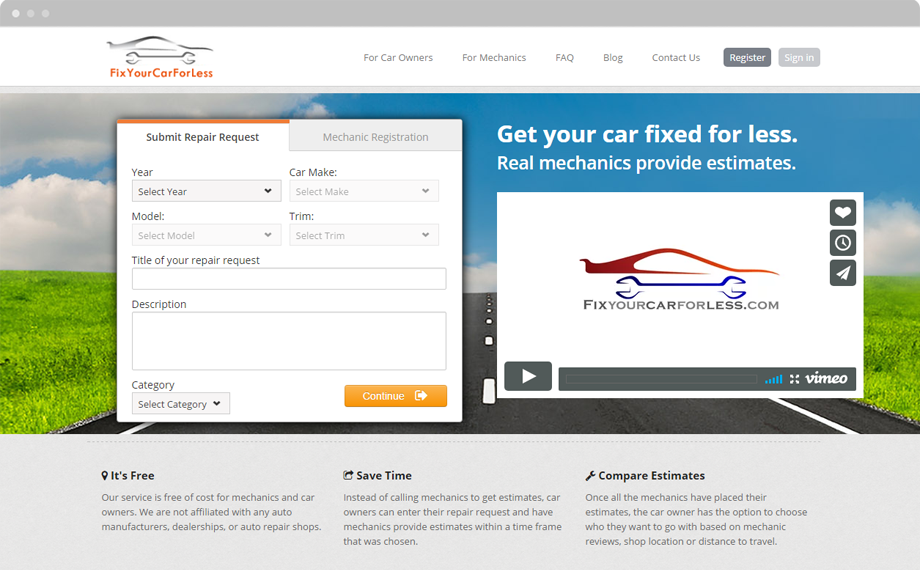Like the video with heart icon
Screen dimensions: 920x570
(x=843, y=213)
